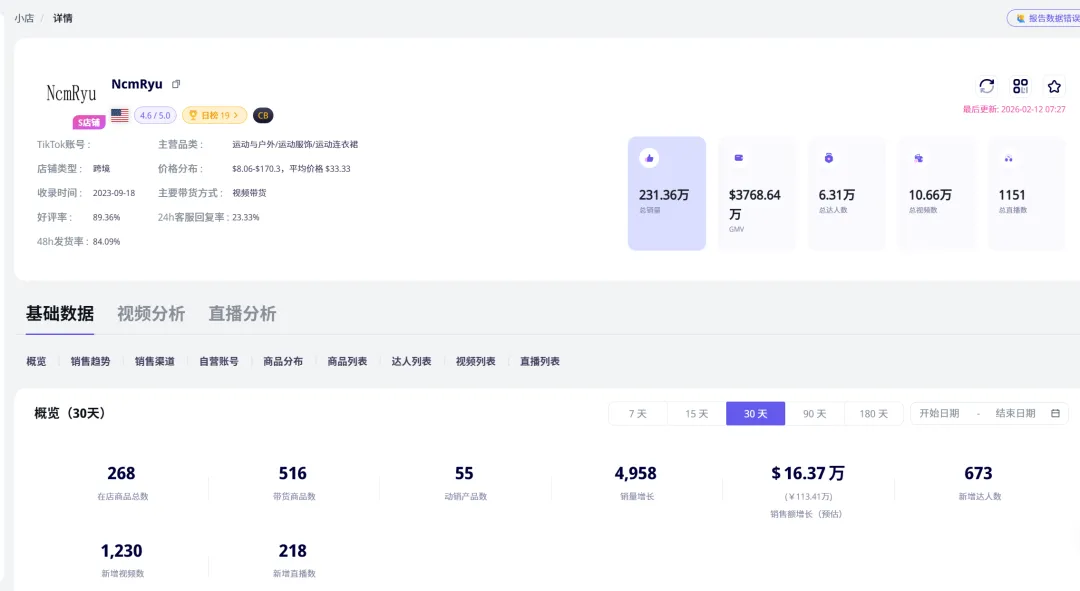Click the 报告数据错误 button

1048,17
